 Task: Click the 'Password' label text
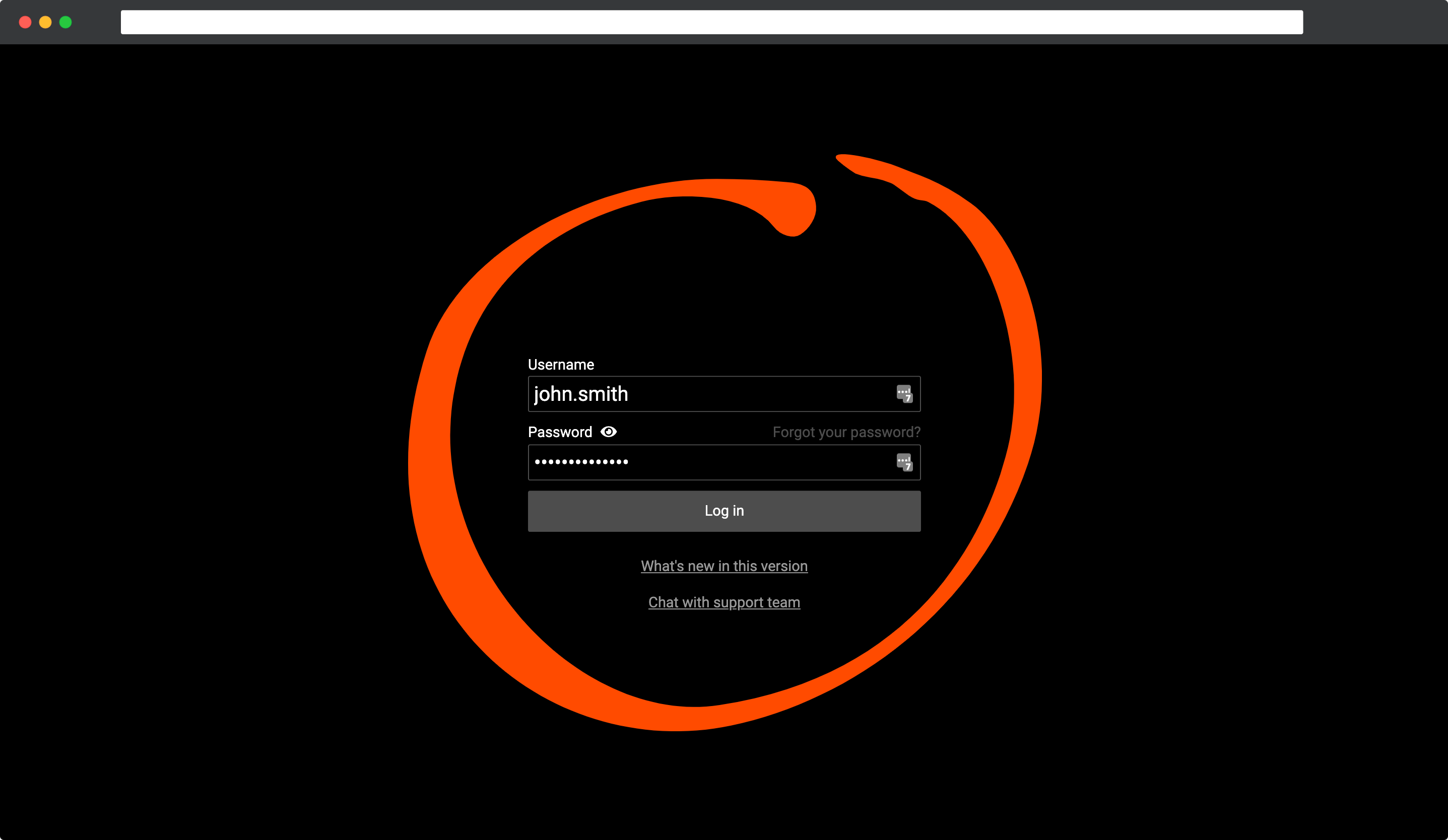click(560, 433)
